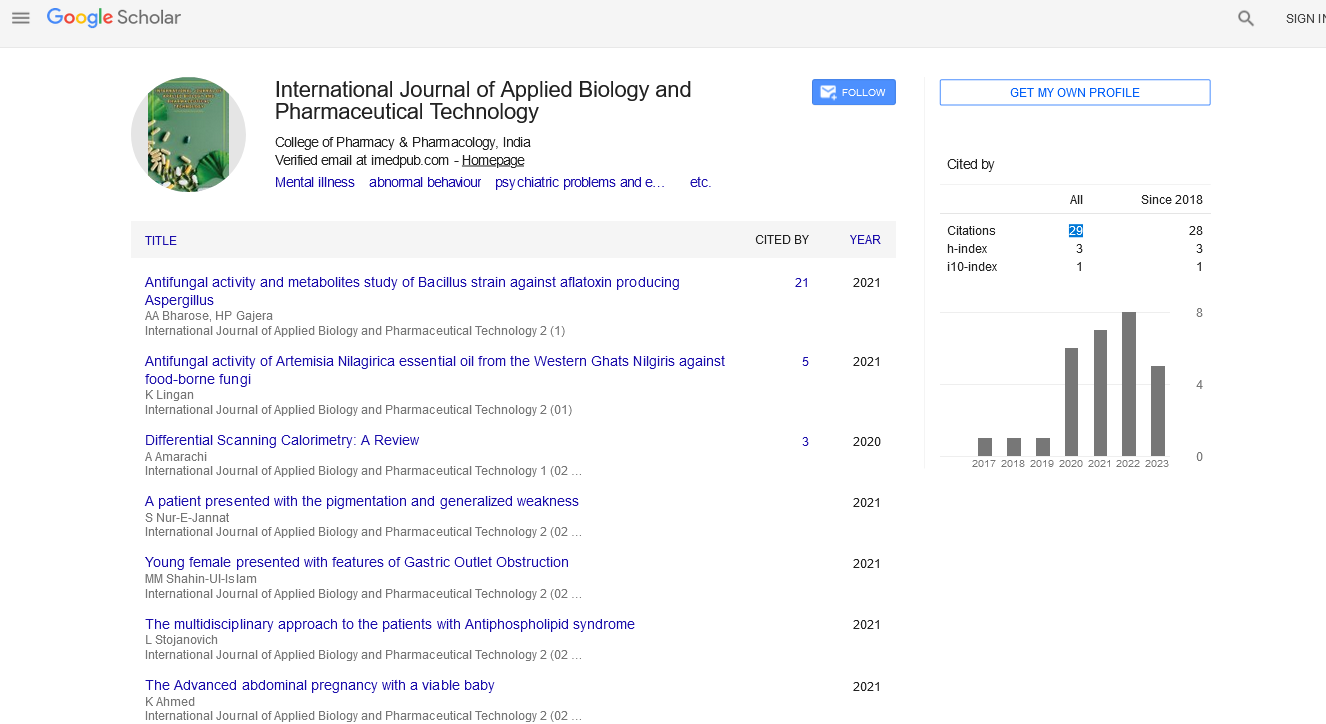Screen dimensions: 1326x724
Task: Open the Homepage link
Action: pyautogui.click(x=493, y=160)
